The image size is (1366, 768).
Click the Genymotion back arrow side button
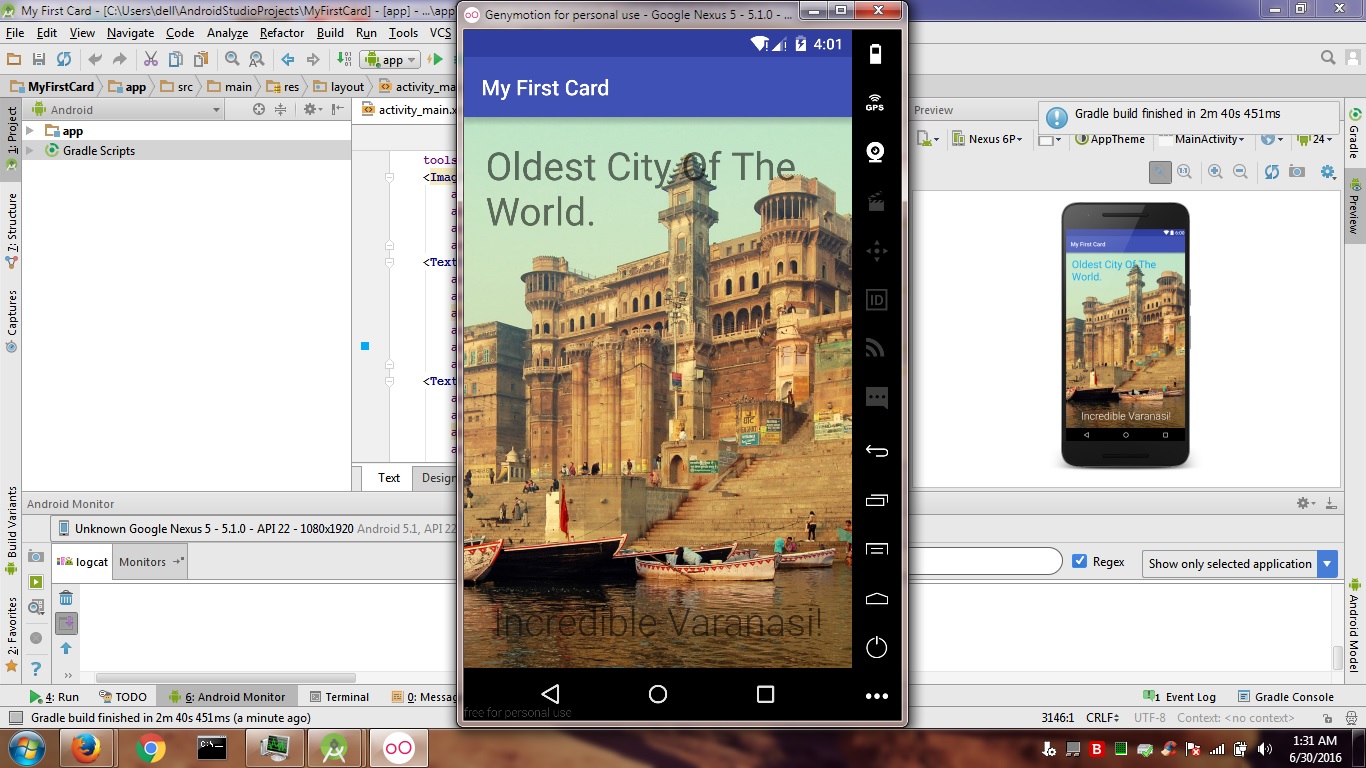pyautogui.click(x=876, y=451)
